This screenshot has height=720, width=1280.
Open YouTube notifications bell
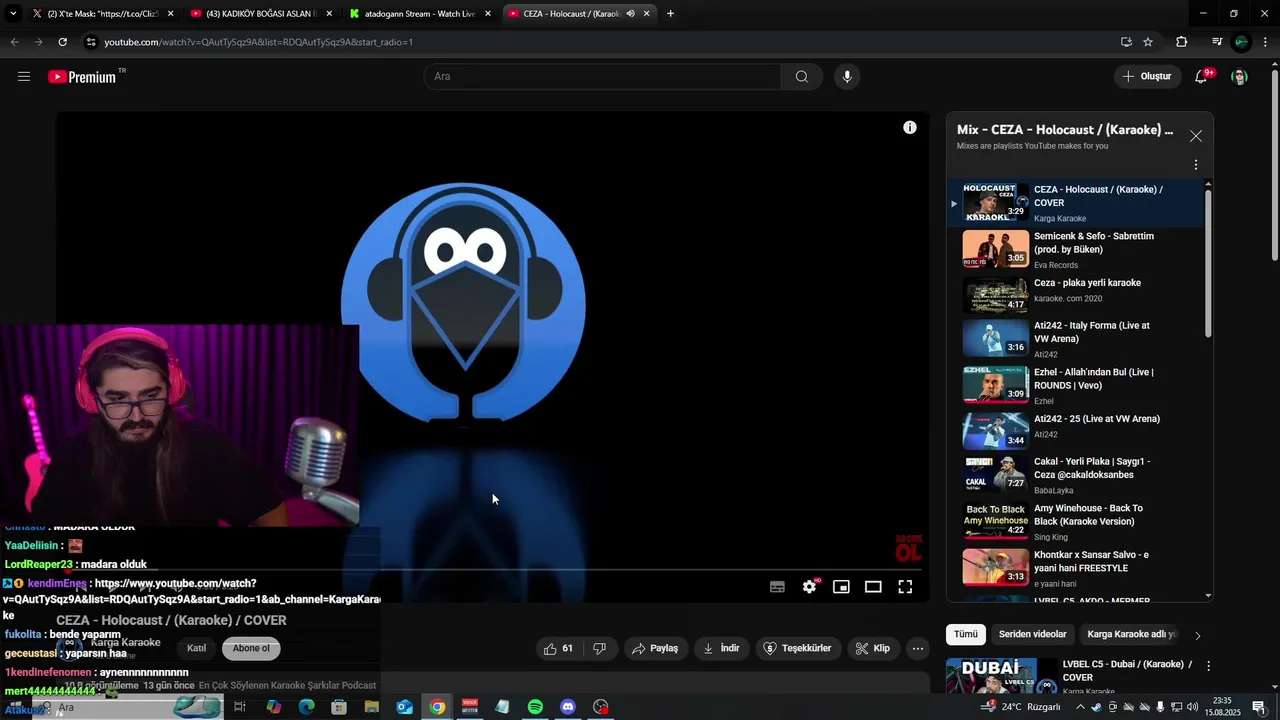point(1202,77)
